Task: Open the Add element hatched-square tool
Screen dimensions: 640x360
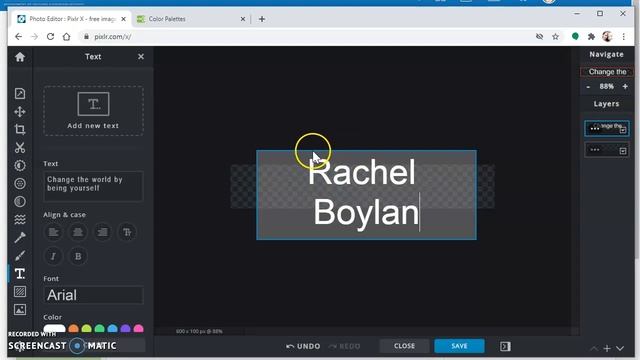Action: pyautogui.click(x=20, y=291)
